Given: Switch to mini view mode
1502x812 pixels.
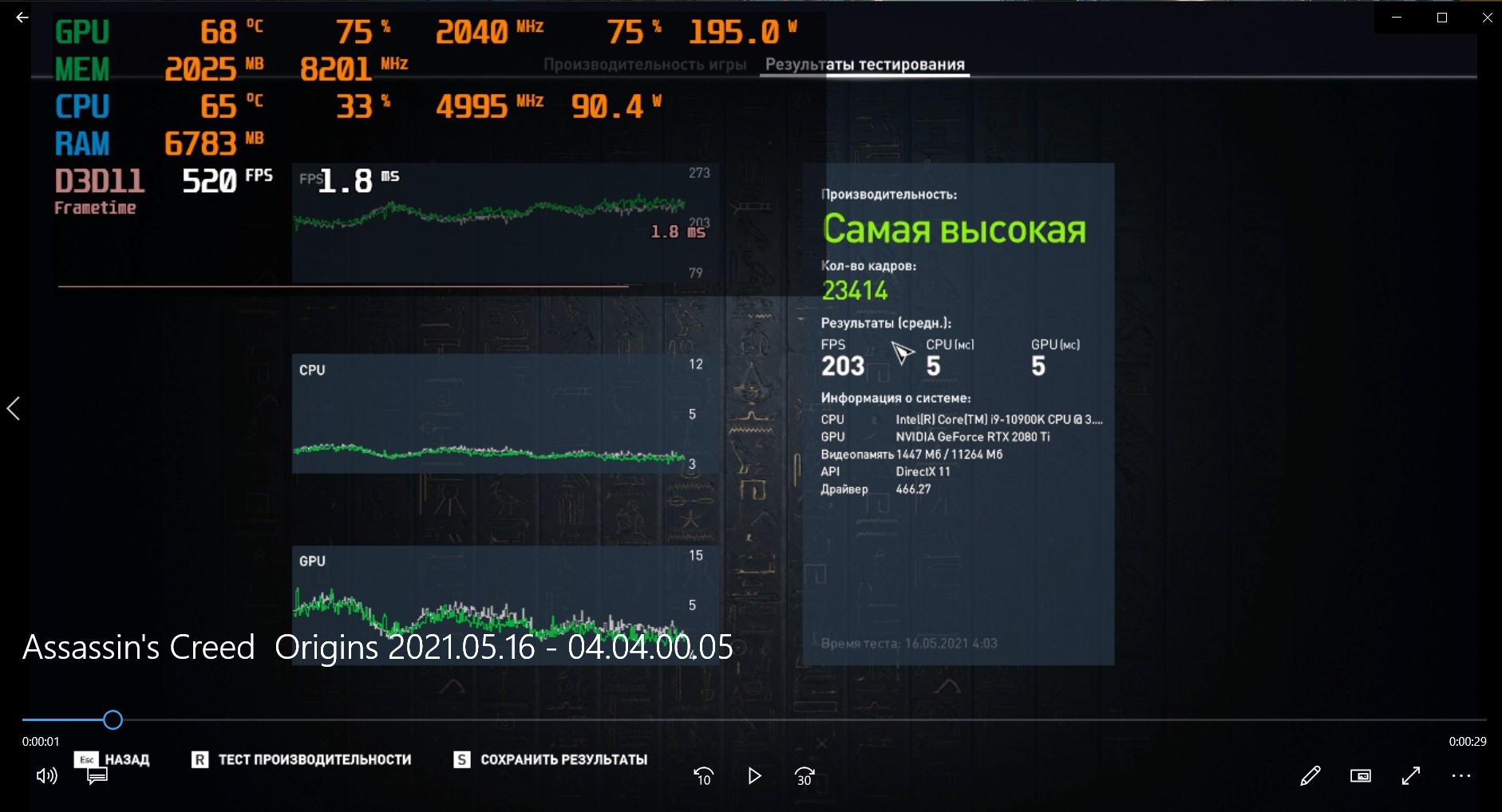Looking at the screenshot, I should coord(1360,776).
